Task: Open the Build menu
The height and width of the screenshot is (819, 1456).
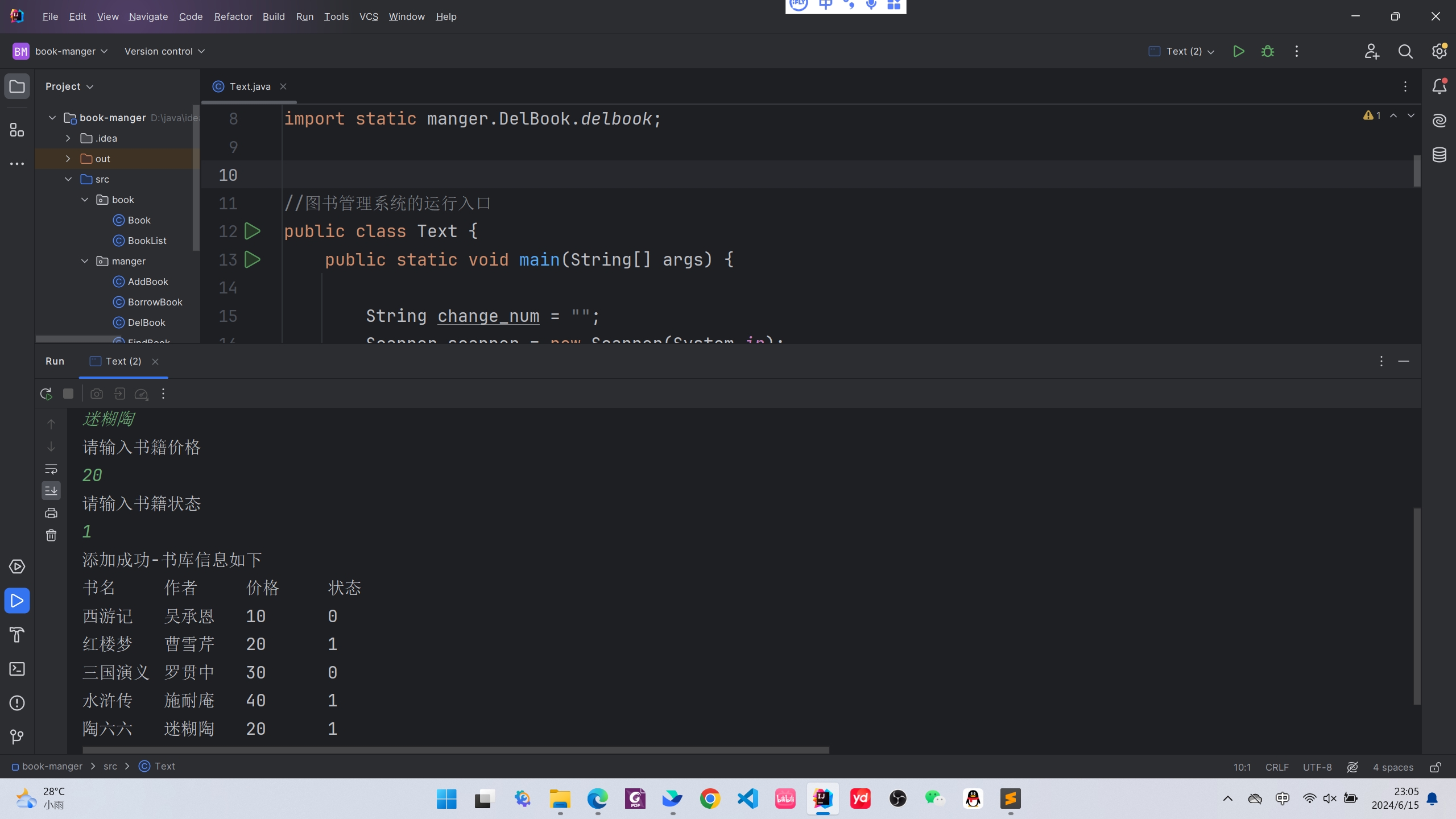Action: [273, 16]
